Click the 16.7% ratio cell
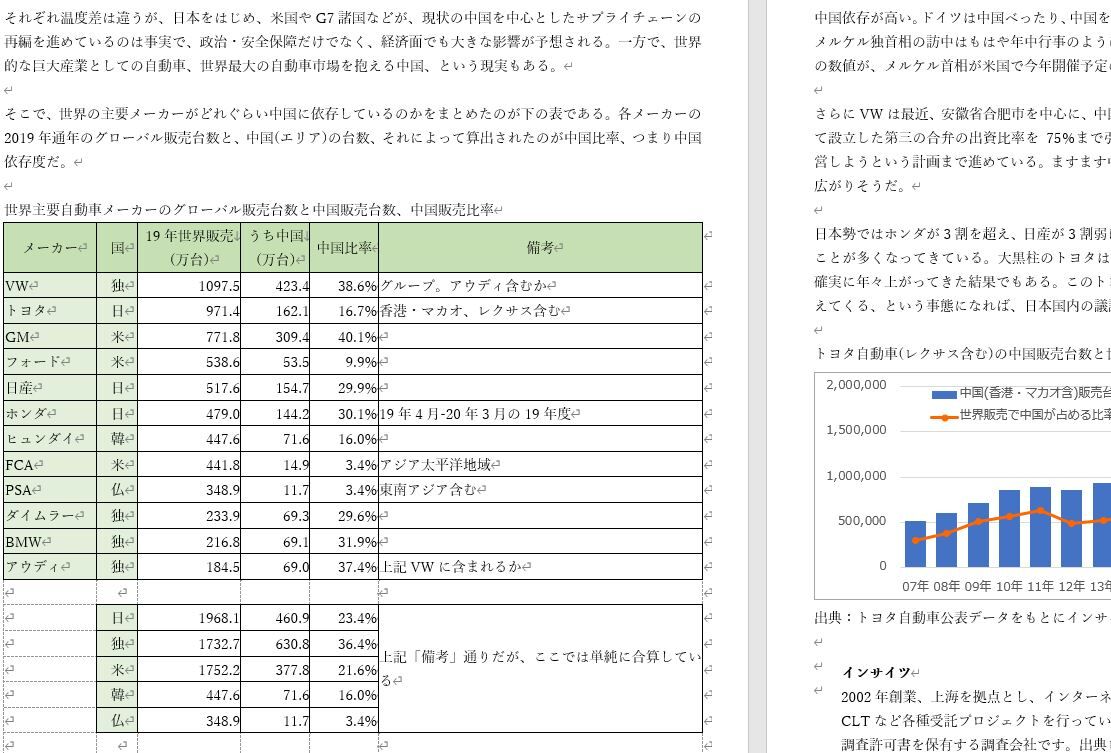The width and height of the screenshot is (1111, 753). pos(344,311)
